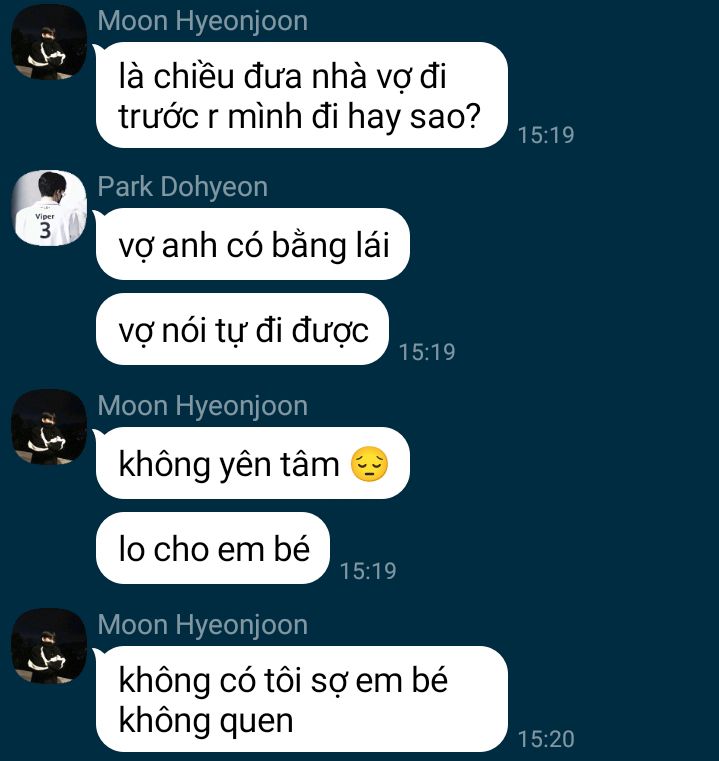Tap the bubble 'vợ nói tự đi được'
719x761 pixels.
pos(242,329)
